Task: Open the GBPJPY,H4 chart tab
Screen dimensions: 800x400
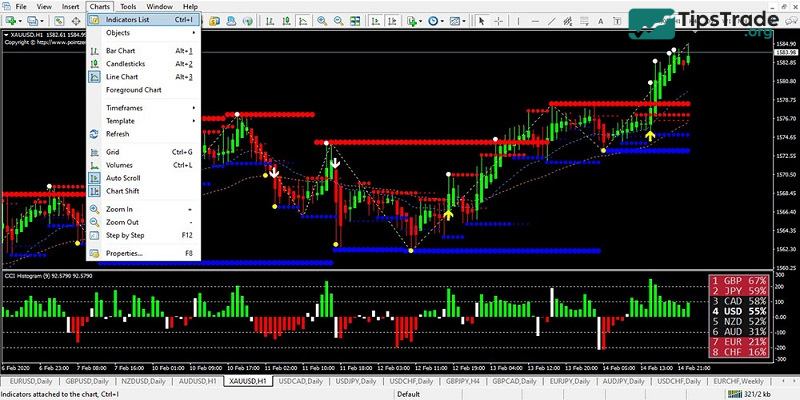Action: pos(465,381)
